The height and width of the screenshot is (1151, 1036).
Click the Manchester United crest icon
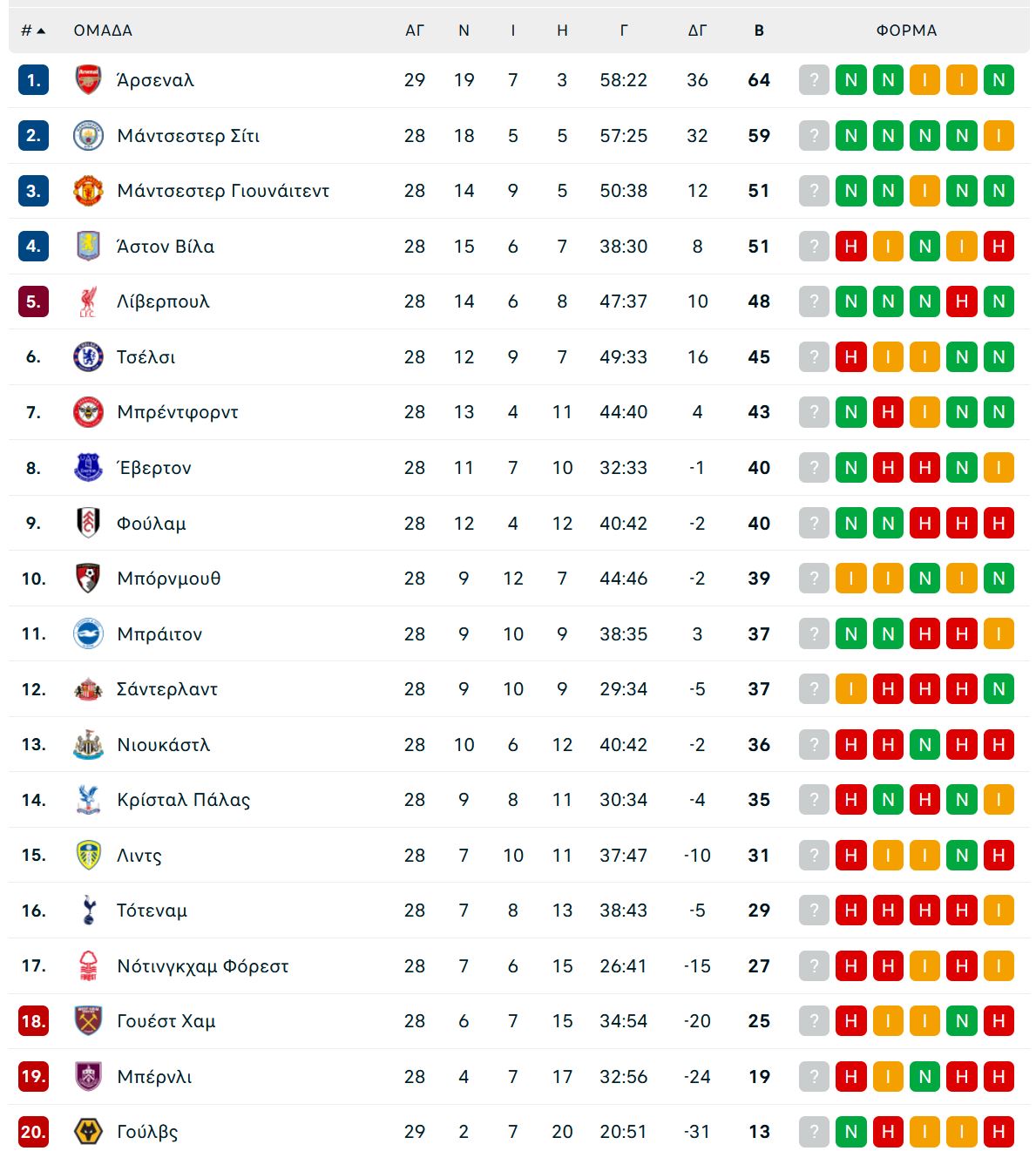pos(88,191)
